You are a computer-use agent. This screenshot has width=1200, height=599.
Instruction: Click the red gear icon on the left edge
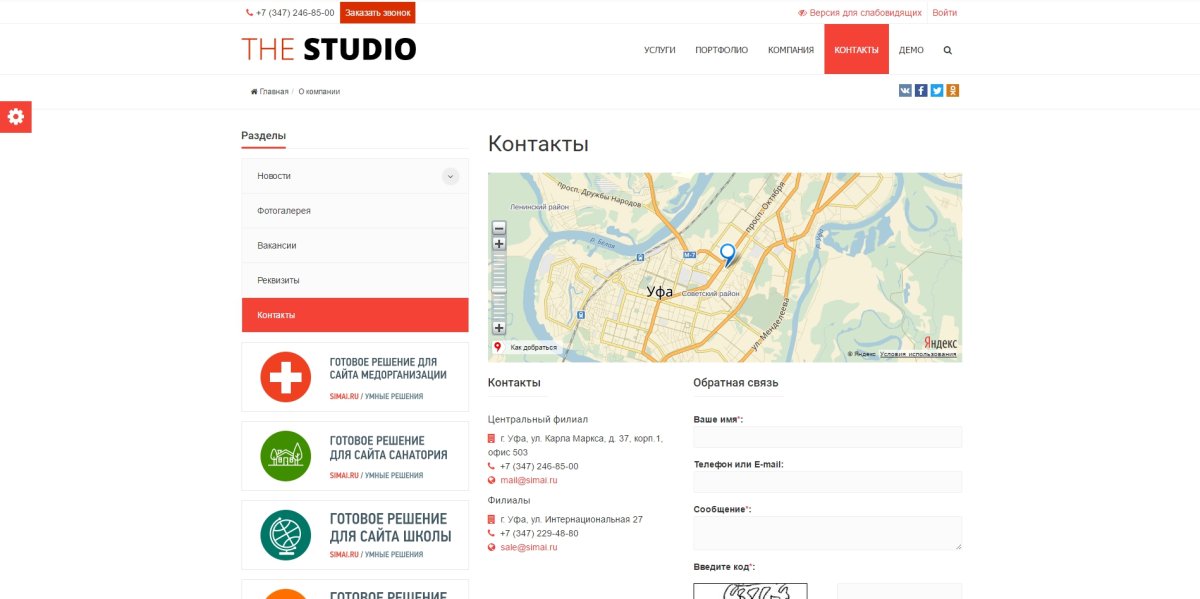point(15,116)
